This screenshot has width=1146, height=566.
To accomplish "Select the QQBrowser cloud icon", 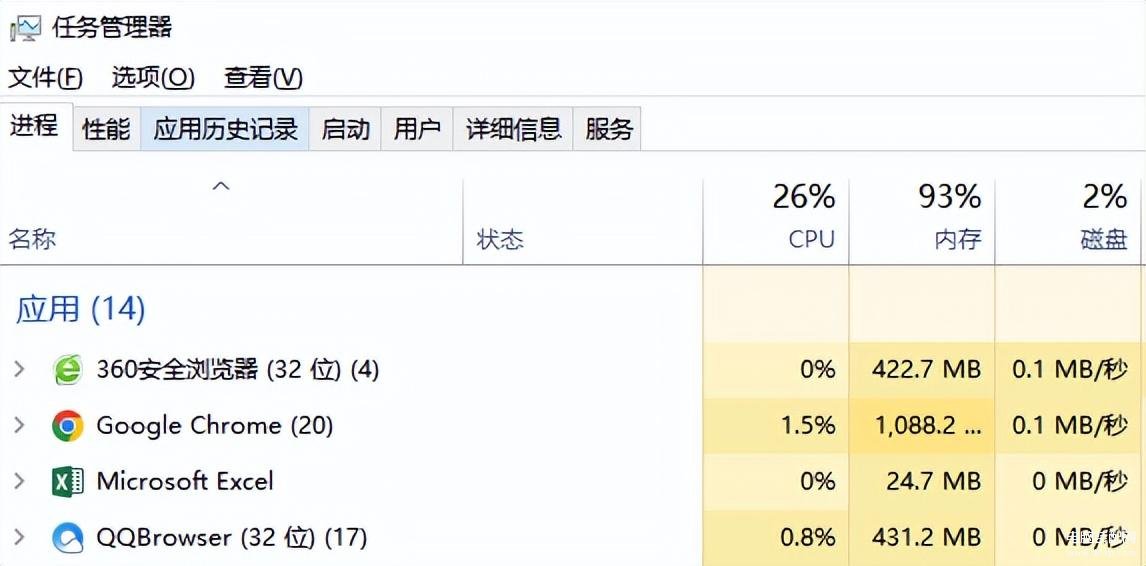I will click(67, 538).
